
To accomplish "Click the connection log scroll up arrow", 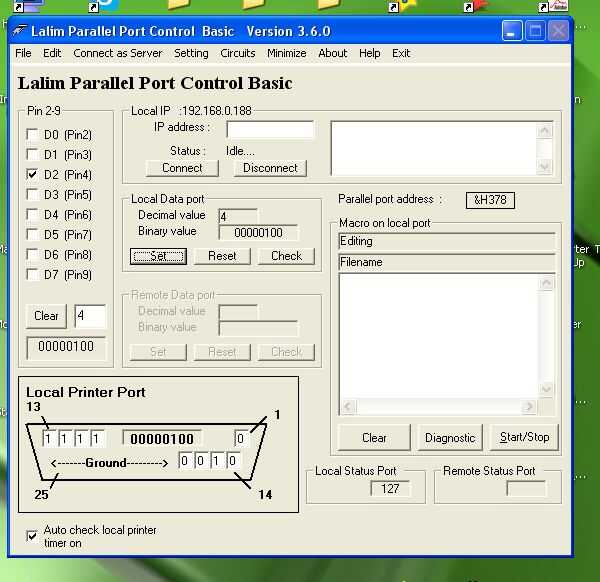I will point(545,131).
